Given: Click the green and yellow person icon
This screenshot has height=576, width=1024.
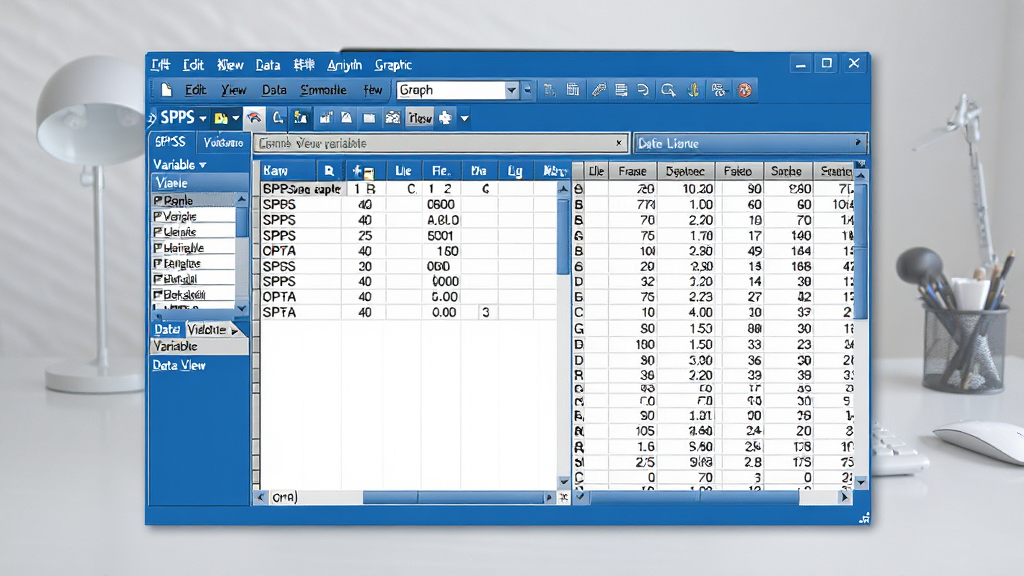Looking at the screenshot, I should [x=300, y=118].
